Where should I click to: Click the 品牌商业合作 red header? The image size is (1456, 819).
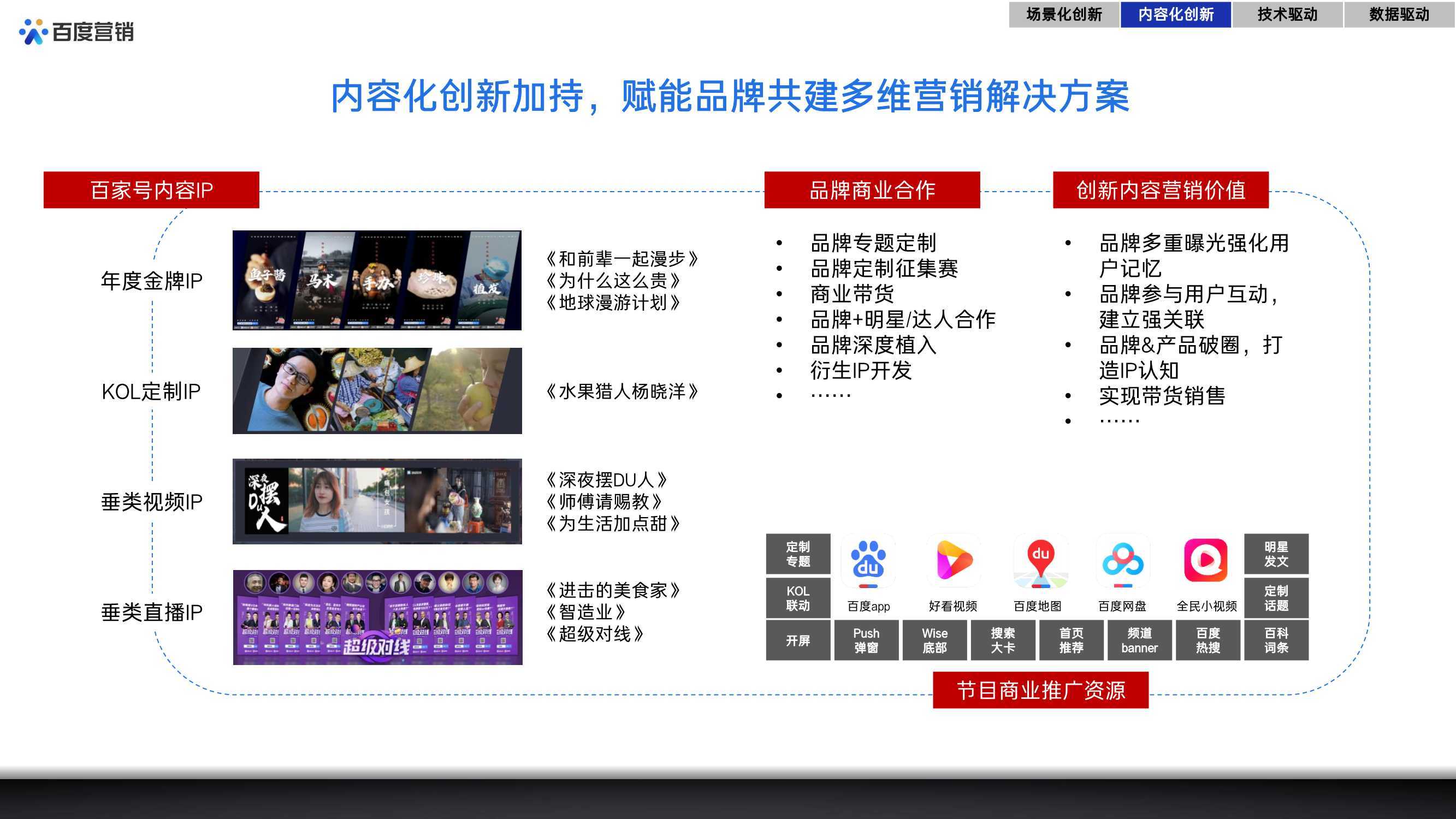coord(872,190)
